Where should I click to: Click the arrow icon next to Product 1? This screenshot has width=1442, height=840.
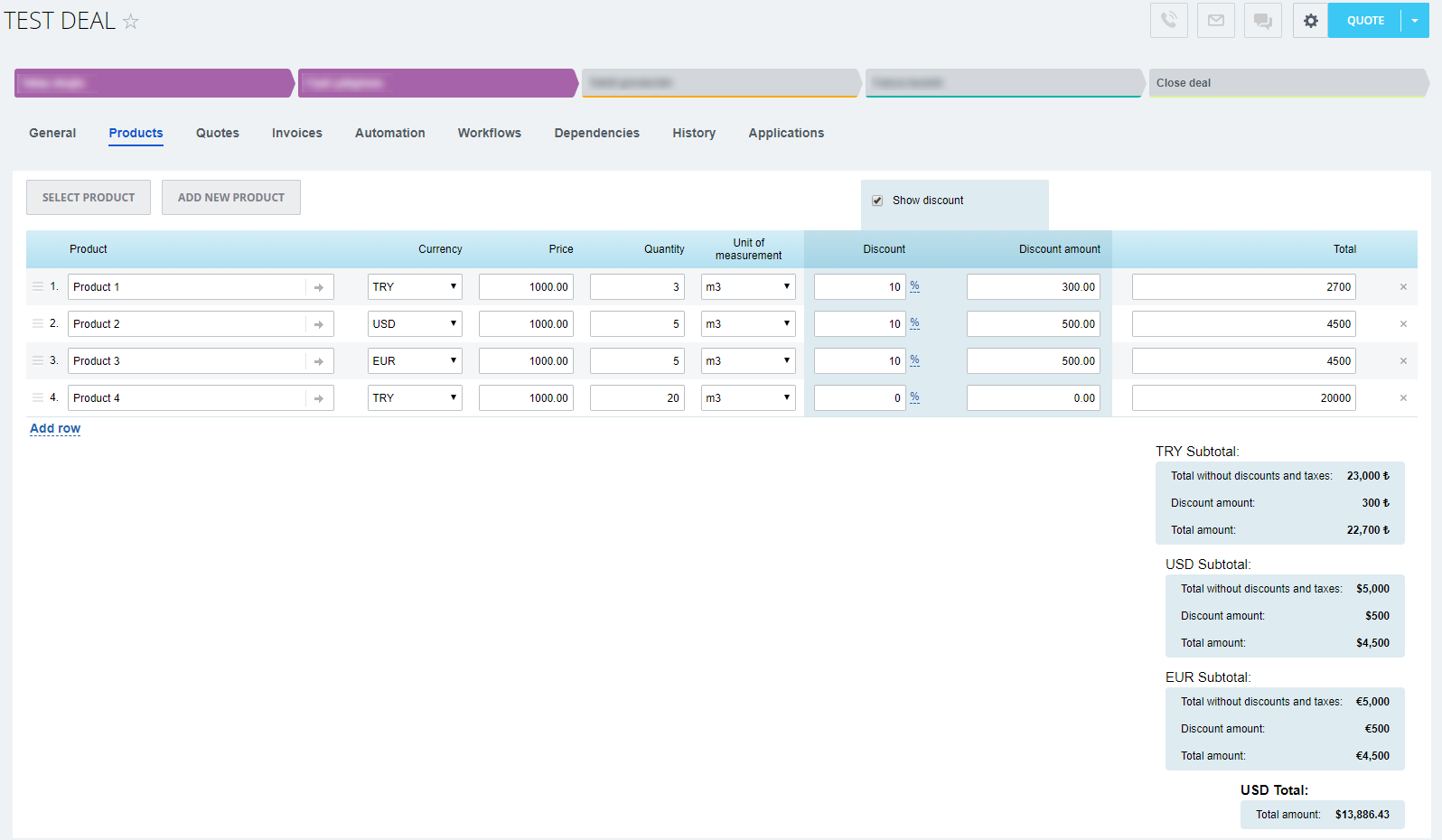pyautogui.click(x=319, y=287)
